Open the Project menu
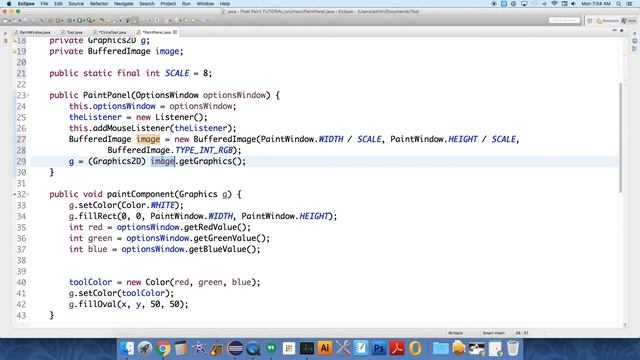 coord(168,4)
